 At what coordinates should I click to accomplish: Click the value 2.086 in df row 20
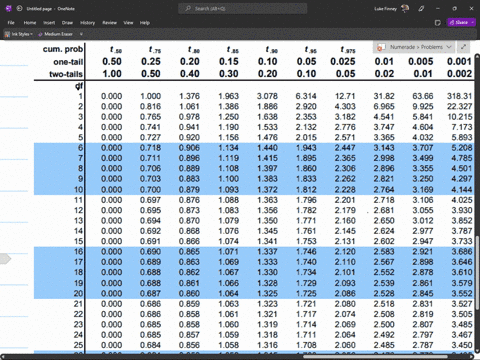345,293
